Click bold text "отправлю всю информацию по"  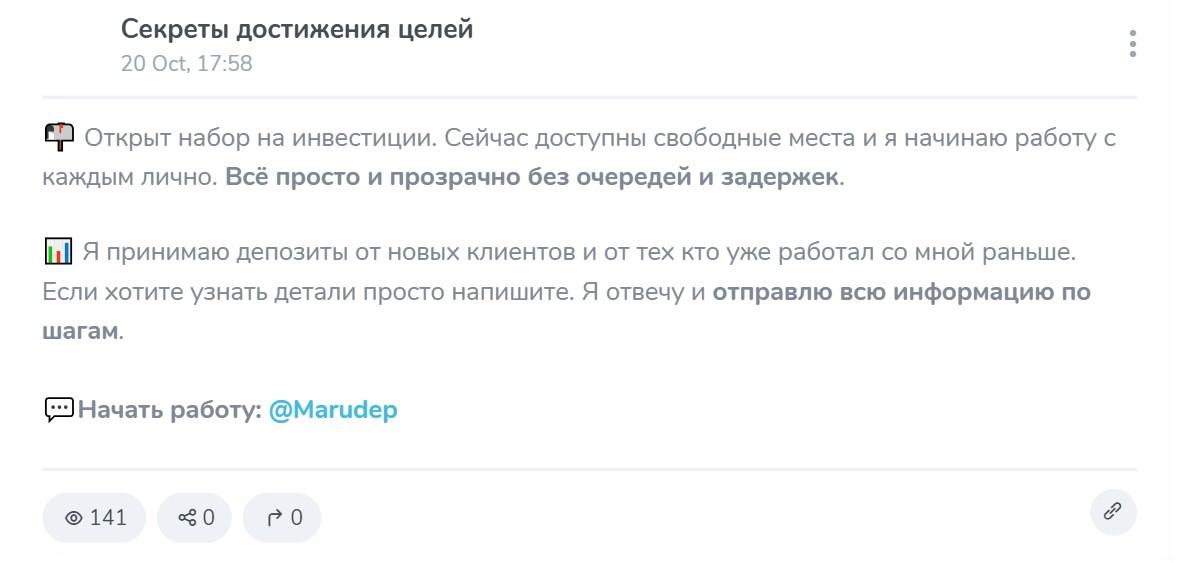(x=900, y=293)
